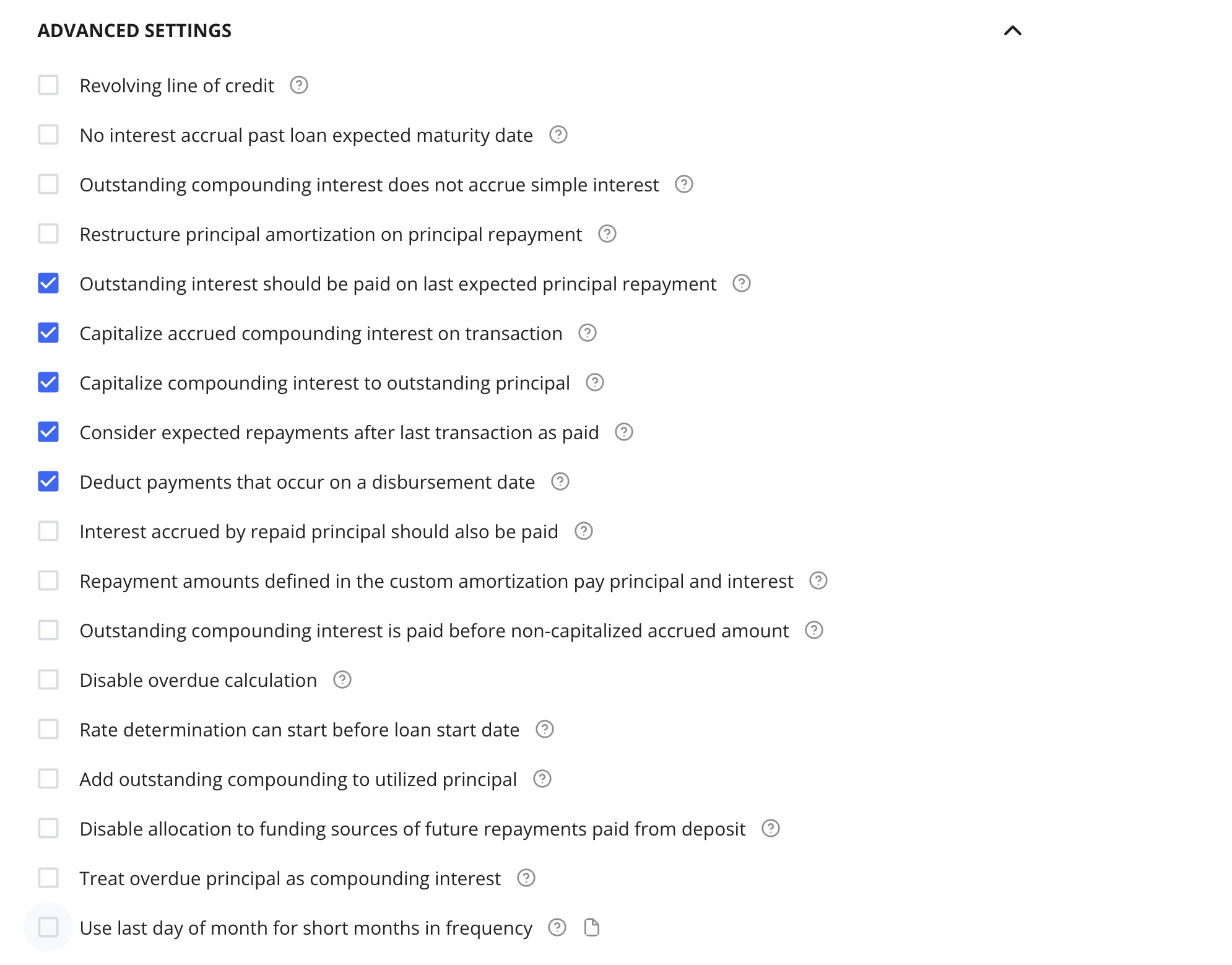The image size is (1232, 965).
Task: Open help icon beside Revolving line of credit
Action: coord(299,85)
